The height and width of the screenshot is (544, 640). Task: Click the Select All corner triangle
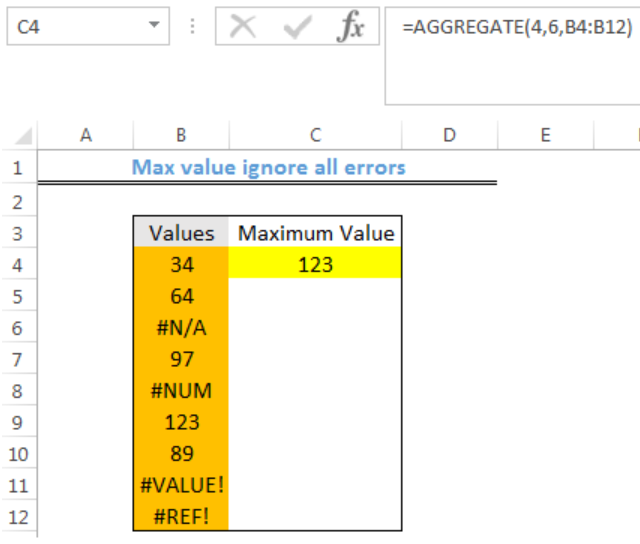23,136
